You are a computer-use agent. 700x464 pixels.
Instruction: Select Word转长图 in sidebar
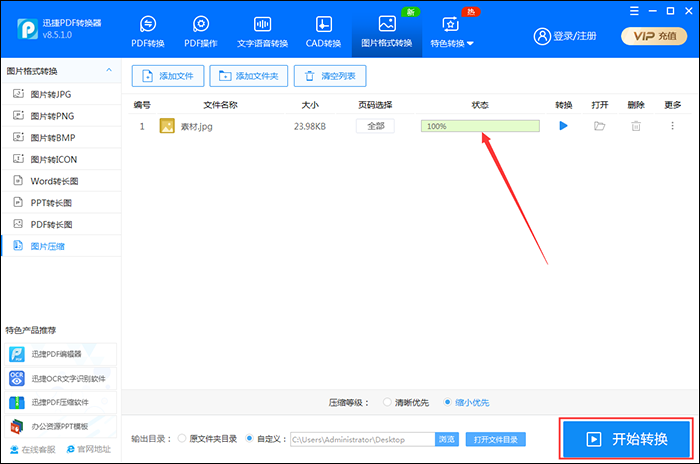(61, 181)
